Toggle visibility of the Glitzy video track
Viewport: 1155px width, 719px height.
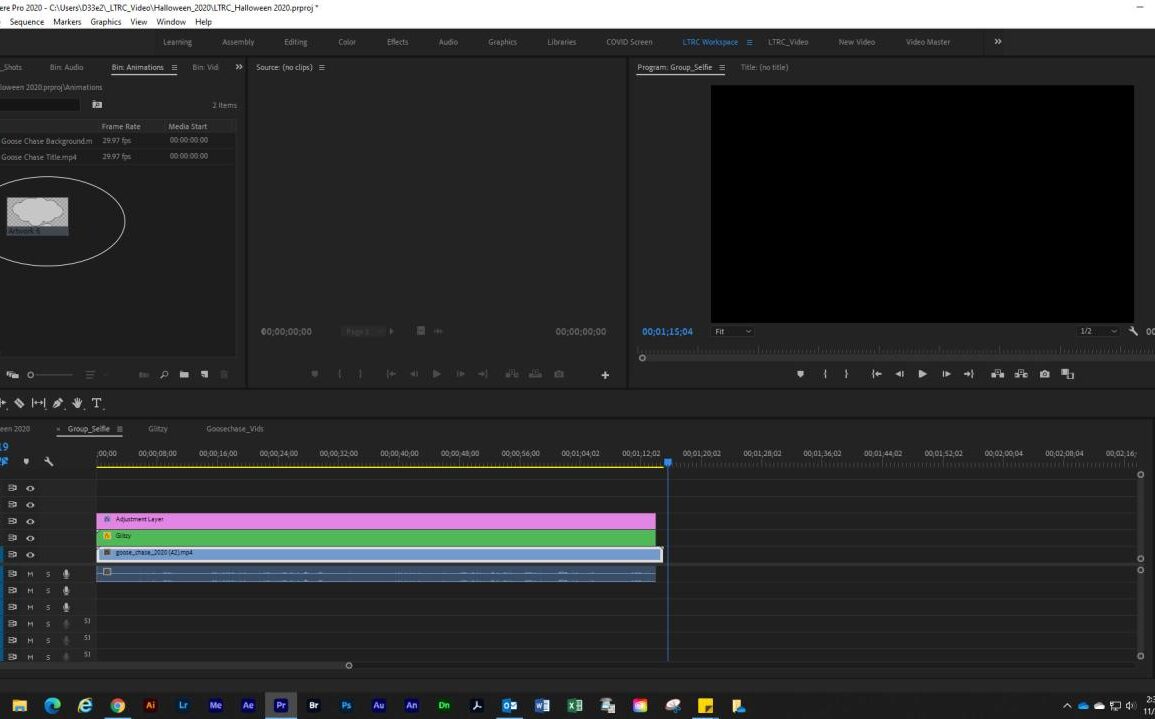coord(30,538)
